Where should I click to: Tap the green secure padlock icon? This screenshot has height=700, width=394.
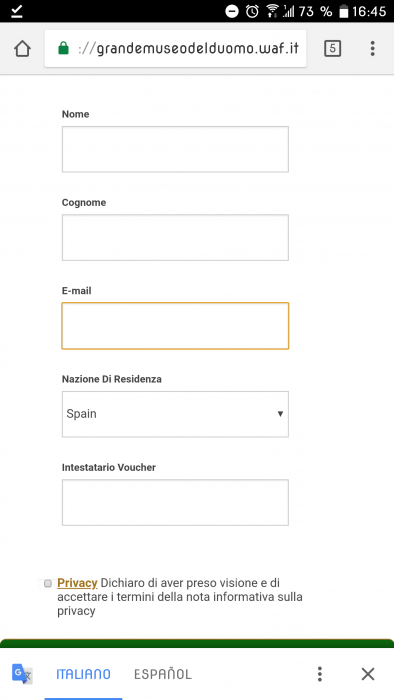pos(64,48)
